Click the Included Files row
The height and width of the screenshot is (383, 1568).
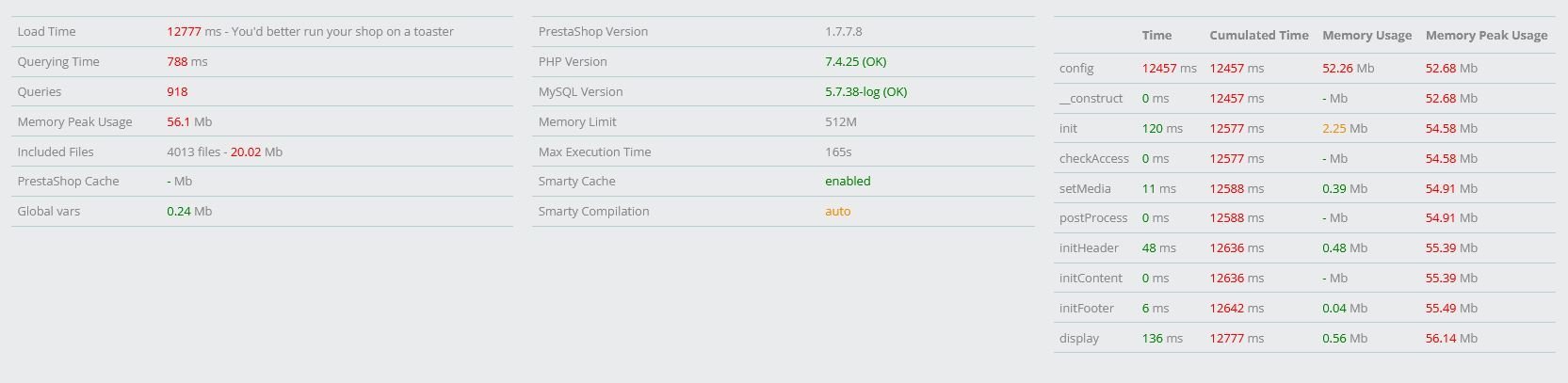click(x=262, y=152)
